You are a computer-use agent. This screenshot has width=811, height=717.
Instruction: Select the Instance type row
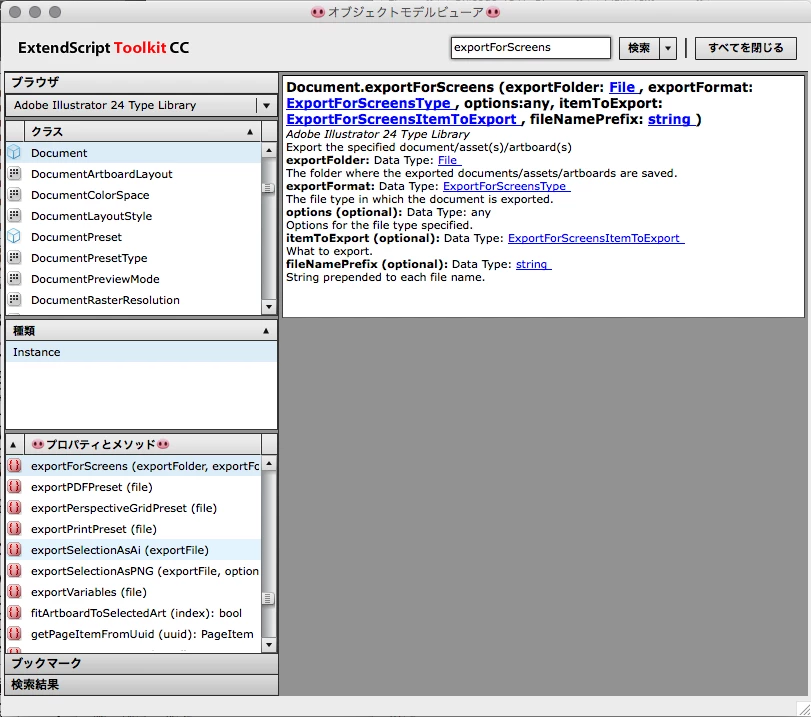(141, 352)
